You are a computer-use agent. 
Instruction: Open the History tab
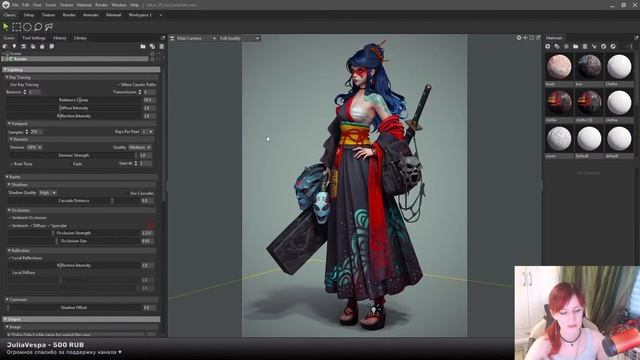60,38
